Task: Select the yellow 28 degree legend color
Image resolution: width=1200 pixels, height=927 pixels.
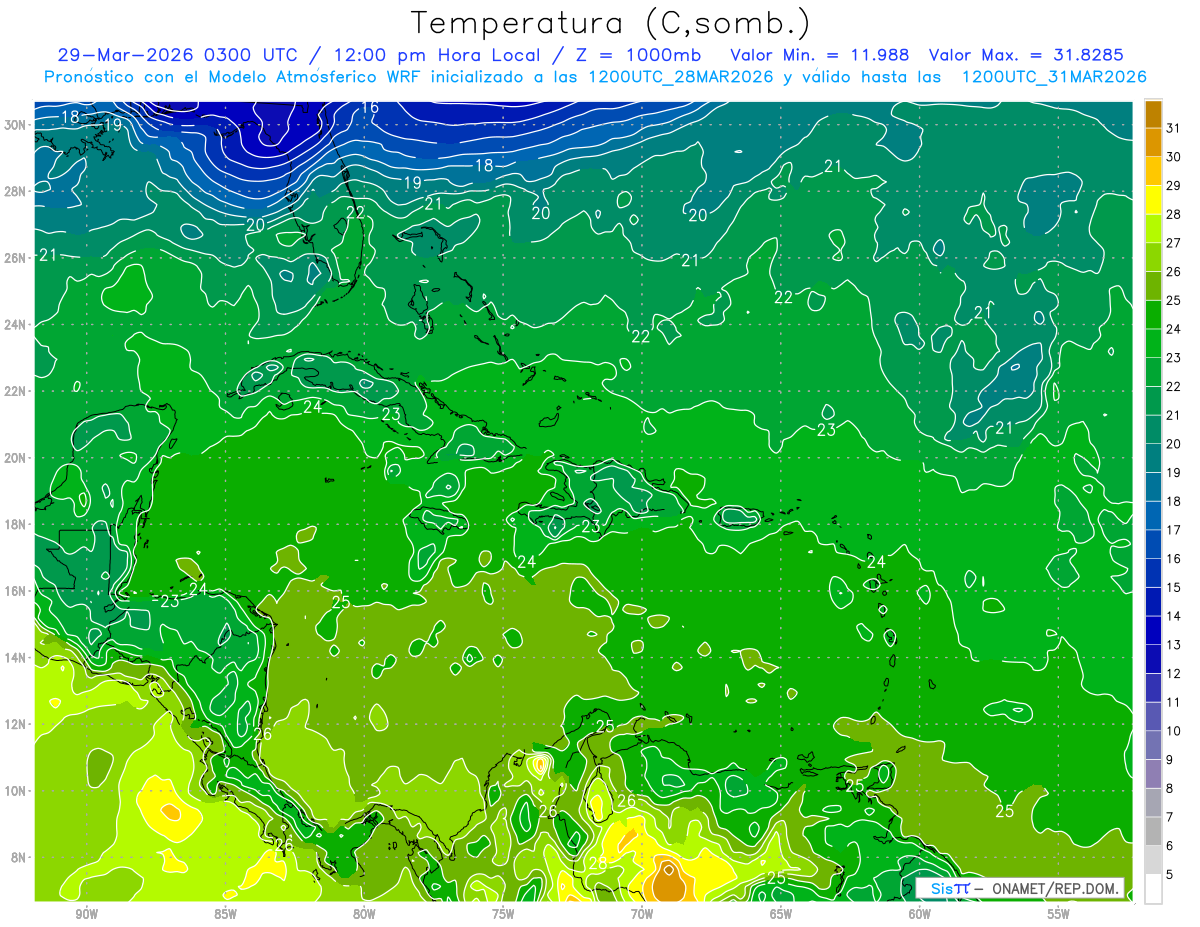Action: [x=1153, y=200]
